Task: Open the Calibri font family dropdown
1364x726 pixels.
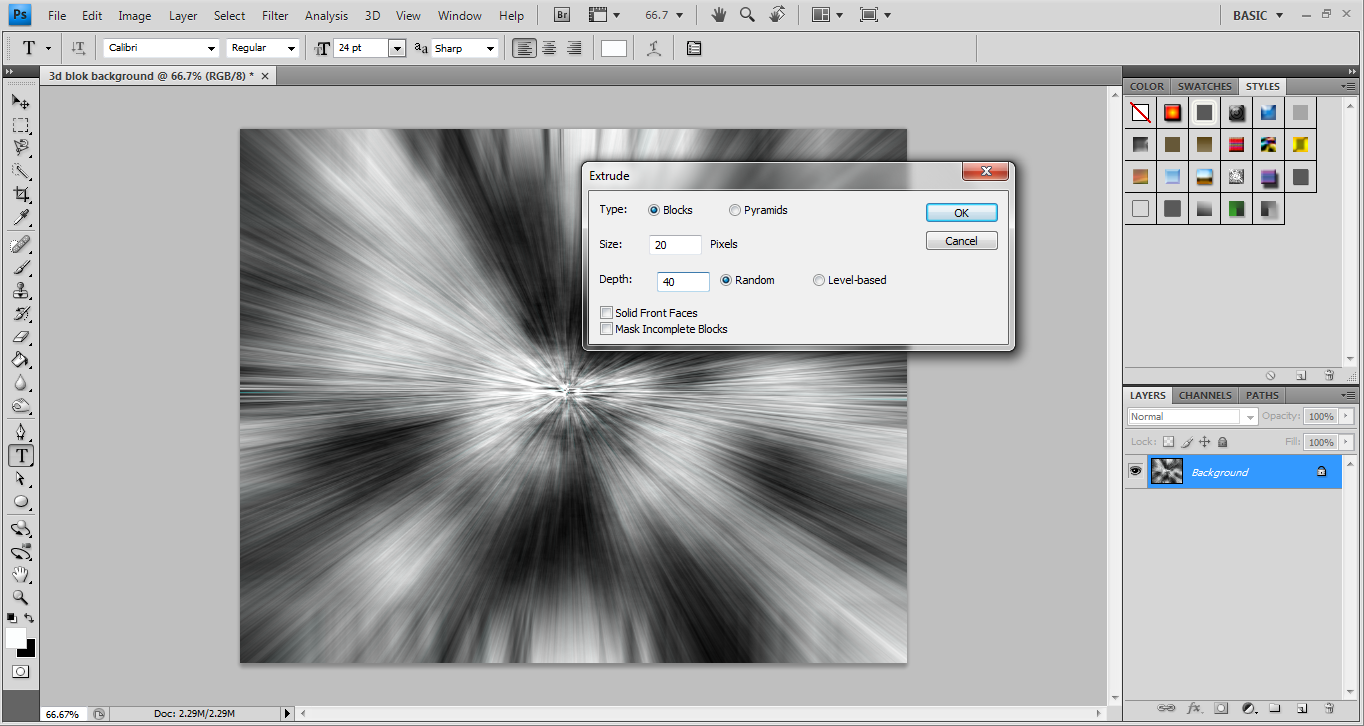Action: click(211, 48)
